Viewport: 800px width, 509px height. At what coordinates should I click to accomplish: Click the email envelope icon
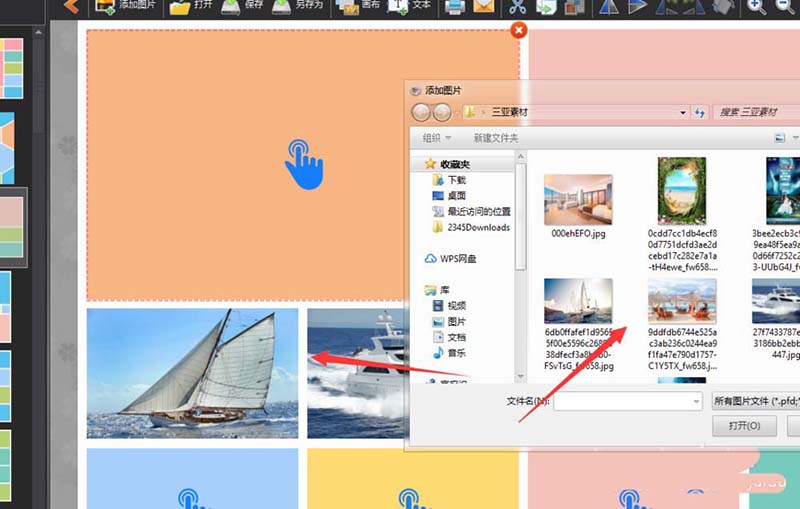[x=484, y=6]
